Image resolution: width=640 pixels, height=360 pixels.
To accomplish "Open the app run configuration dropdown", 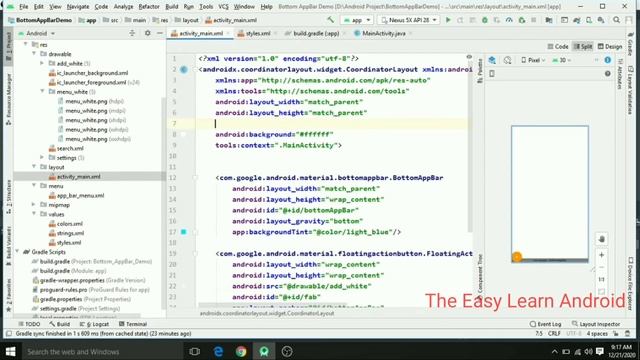I will (357, 20).
